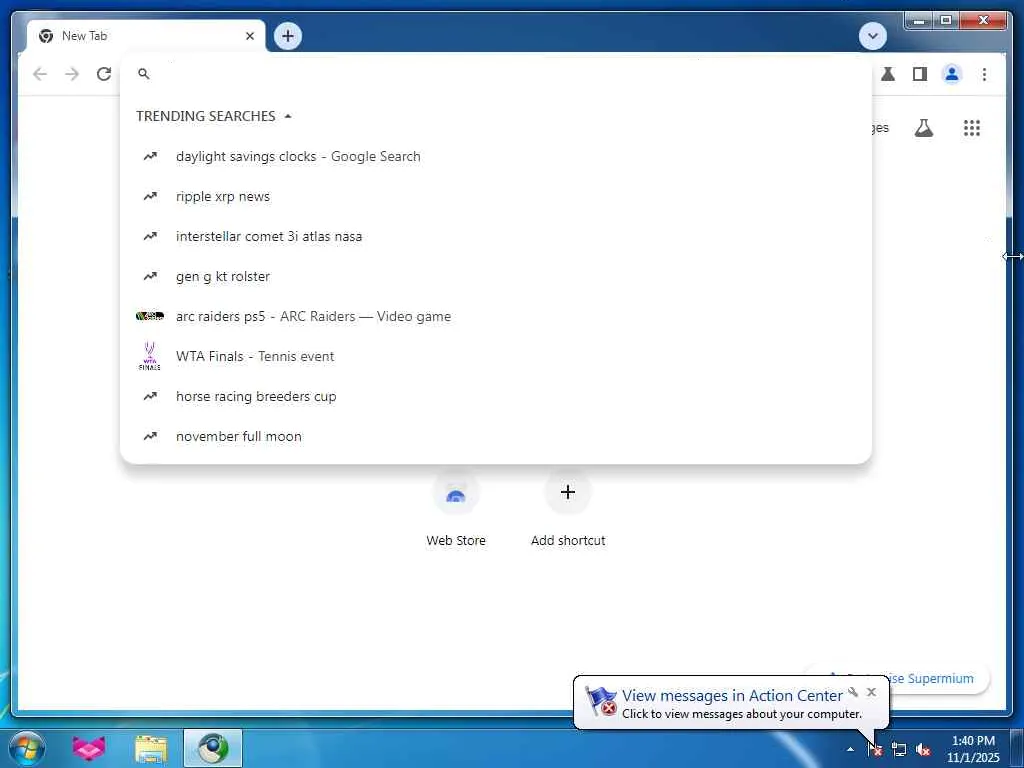The image size is (1024, 768).
Task: Close the Action Center notification balloon
Action: point(871,692)
